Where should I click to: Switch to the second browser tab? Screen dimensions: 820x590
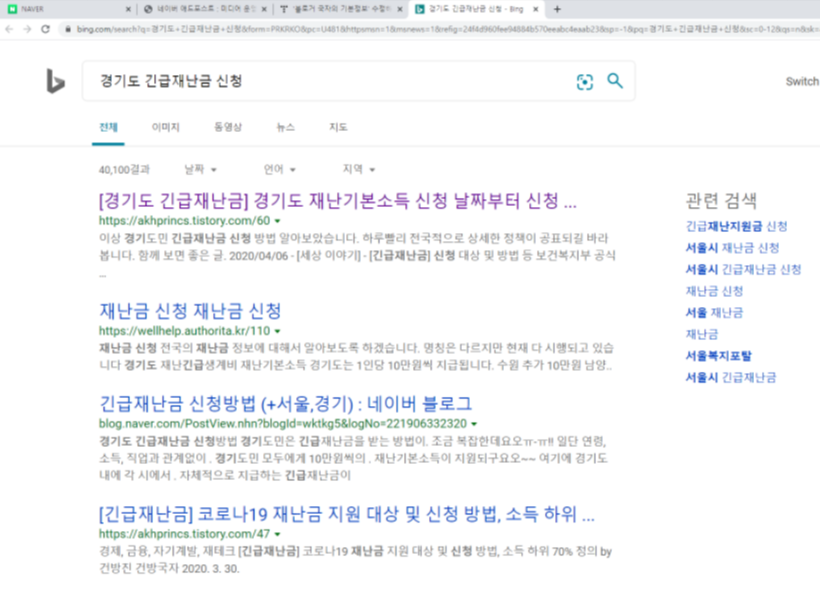pyautogui.click(x=205, y=9)
